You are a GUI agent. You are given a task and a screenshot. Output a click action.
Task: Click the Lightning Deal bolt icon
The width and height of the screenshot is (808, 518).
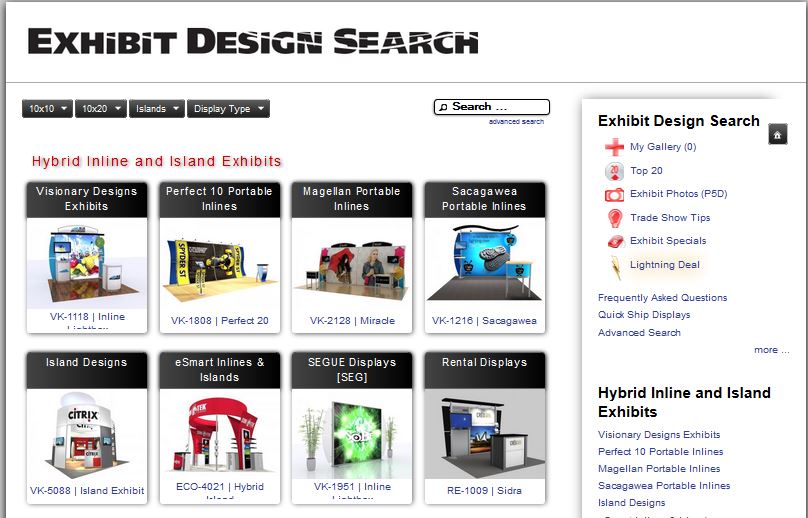(x=614, y=266)
